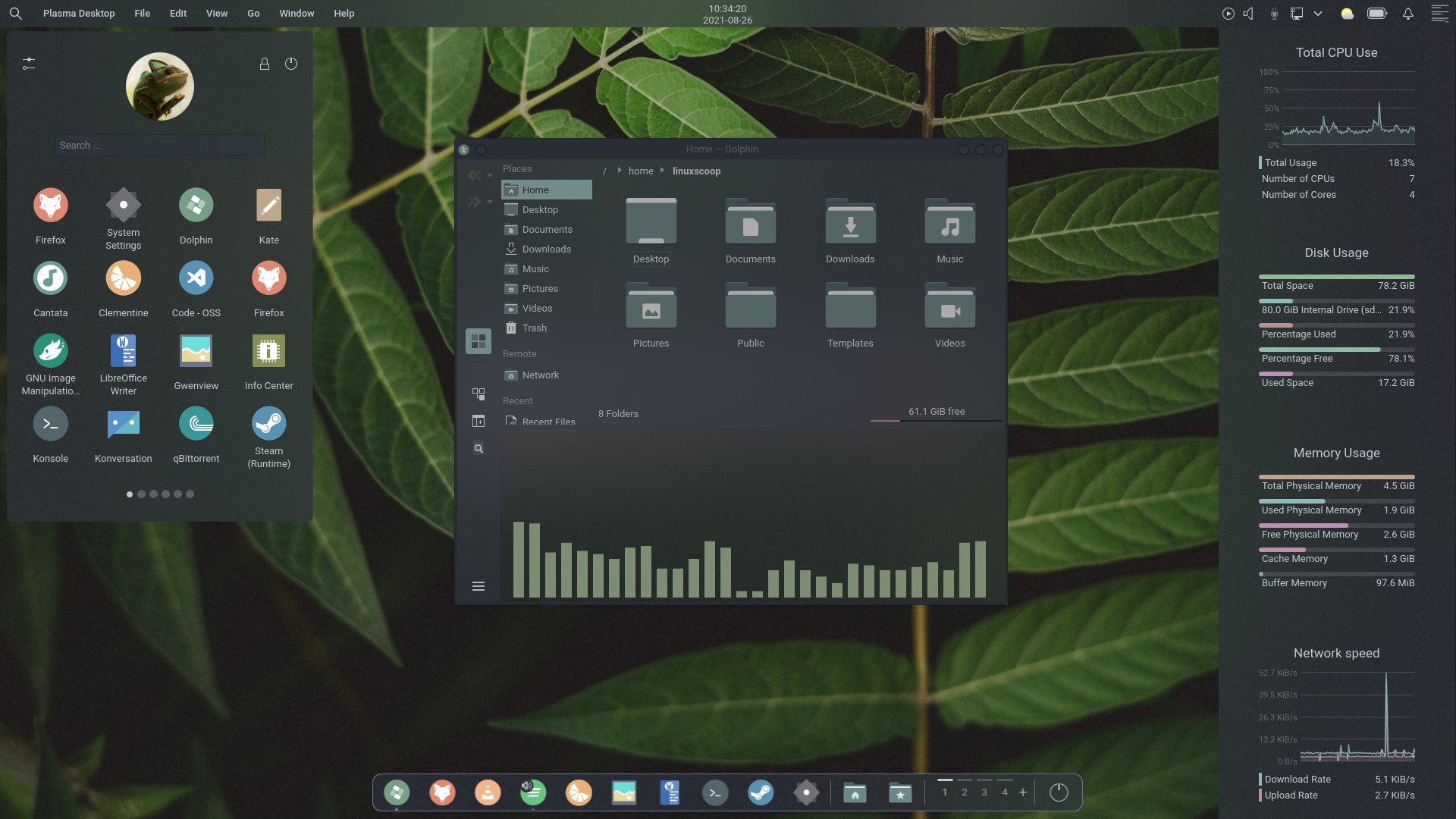Expand hidden system tray icons chevron
This screenshot has height=819, width=1456.
[1318, 14]
